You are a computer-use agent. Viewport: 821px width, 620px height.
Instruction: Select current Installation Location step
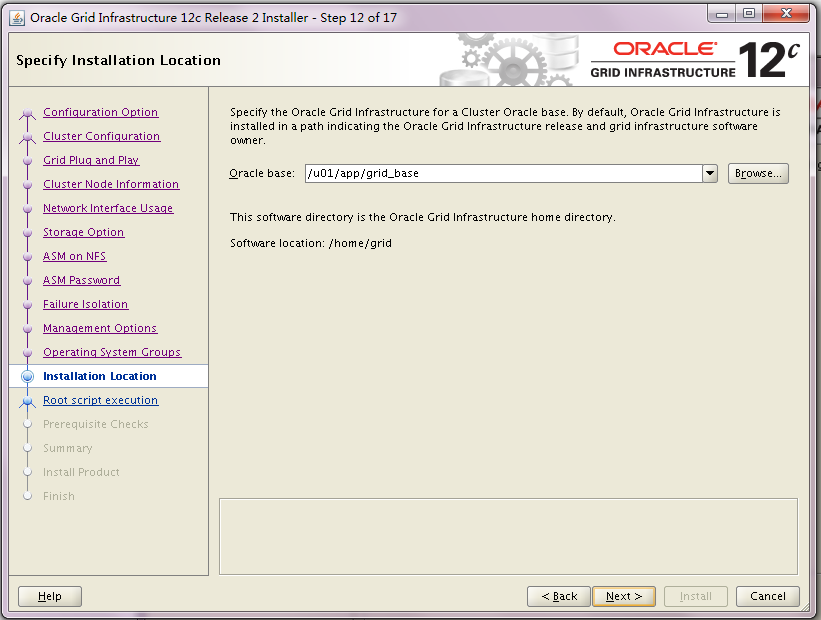(x=99, y=376)
